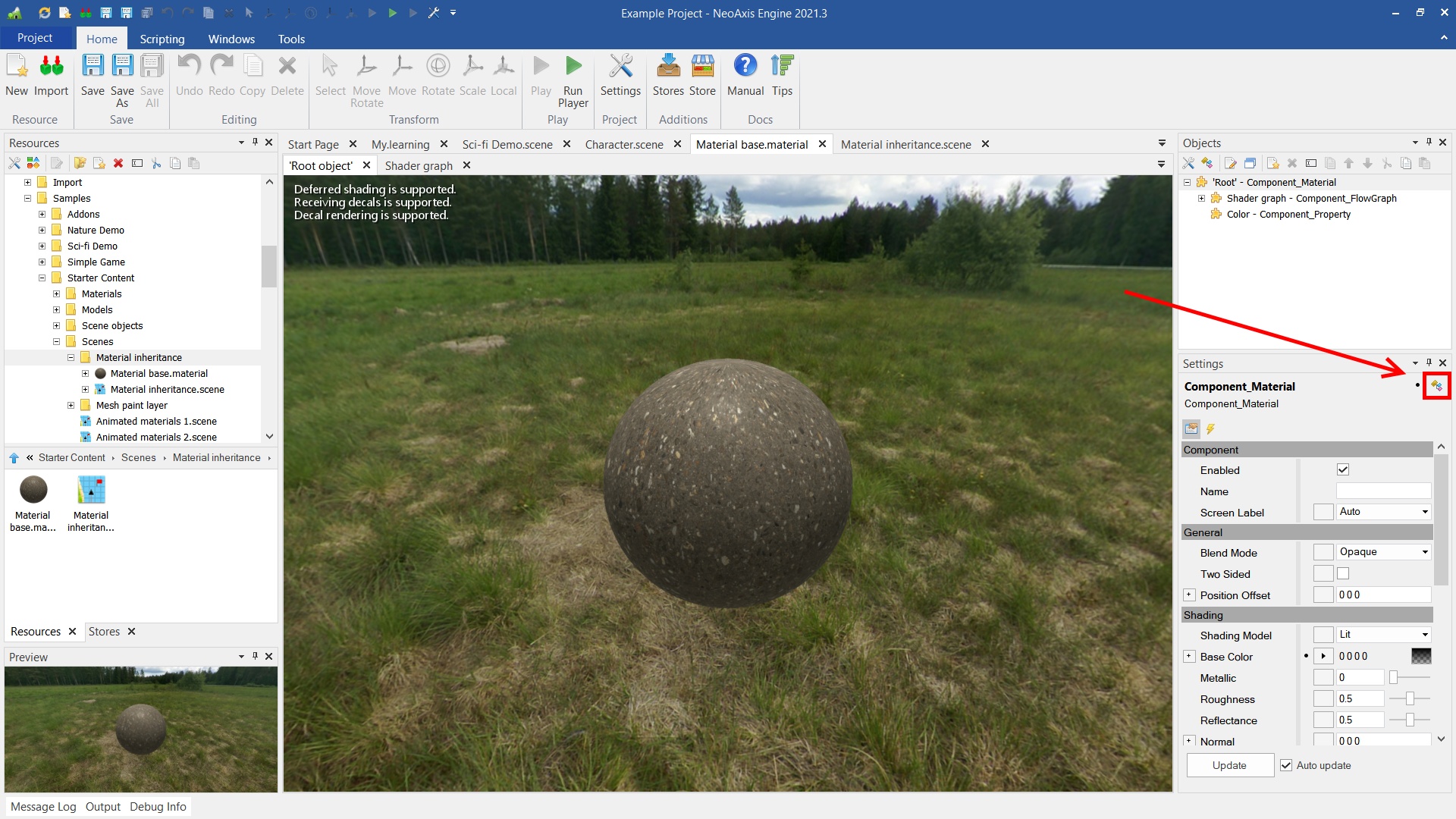The width and height of the screenshot is (1456, 819).
Task: Toggle the Auto update checkbox
Action: pyautogui.click(x=1286, y=765)
